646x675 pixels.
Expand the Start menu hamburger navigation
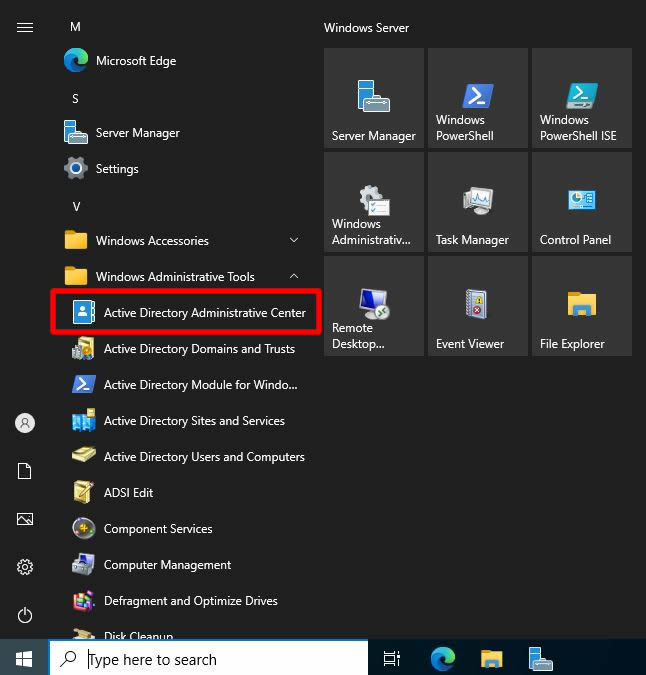[x=25, y=27]
